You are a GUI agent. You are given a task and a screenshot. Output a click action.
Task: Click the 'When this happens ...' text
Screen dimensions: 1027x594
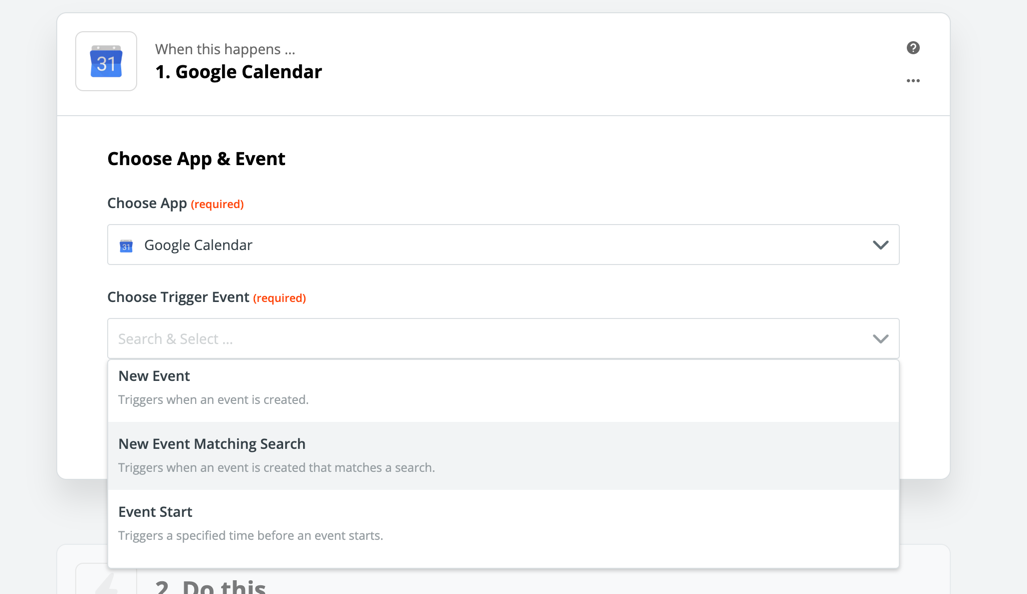tap(225, 49)
